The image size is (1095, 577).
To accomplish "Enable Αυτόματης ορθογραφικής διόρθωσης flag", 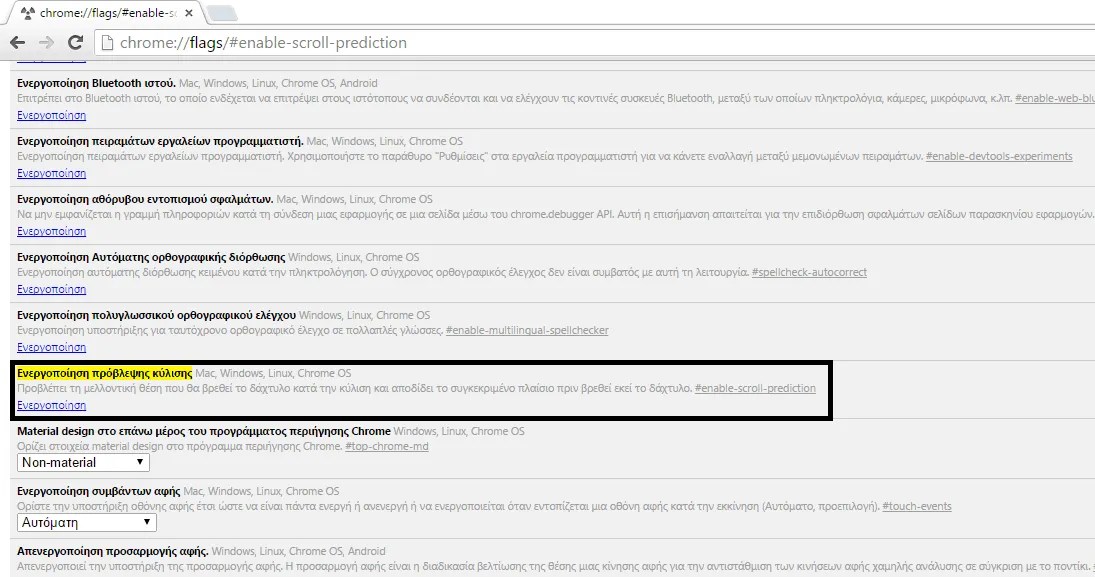I will [52, 289].
